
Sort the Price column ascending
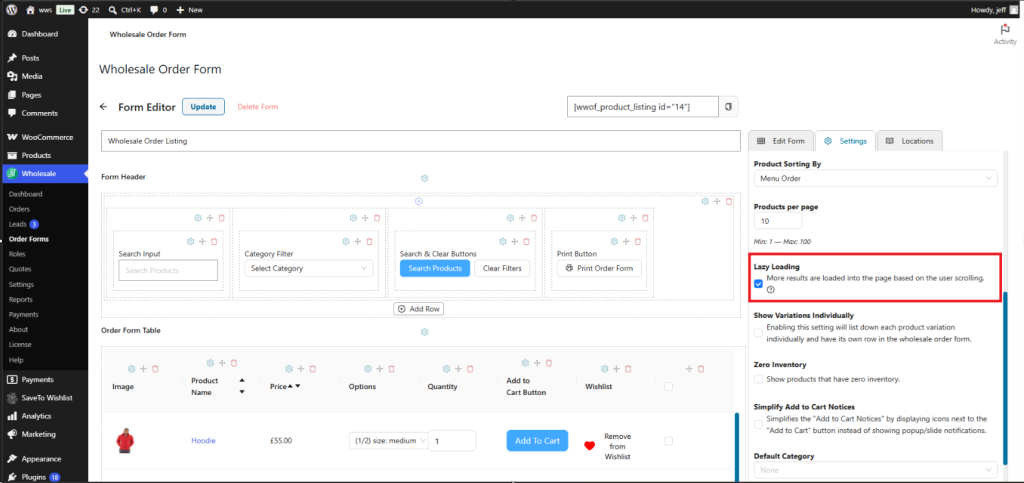coord(291,386)
